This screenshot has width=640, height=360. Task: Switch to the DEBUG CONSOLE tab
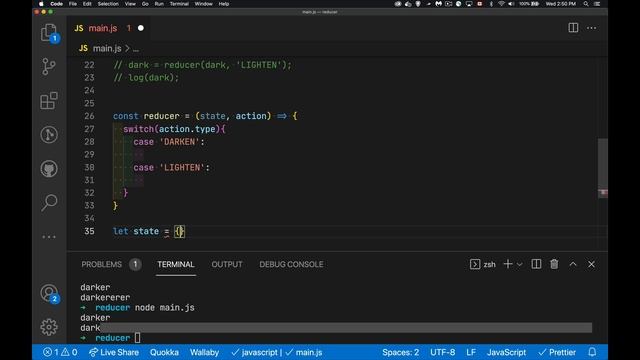[291, 264]
